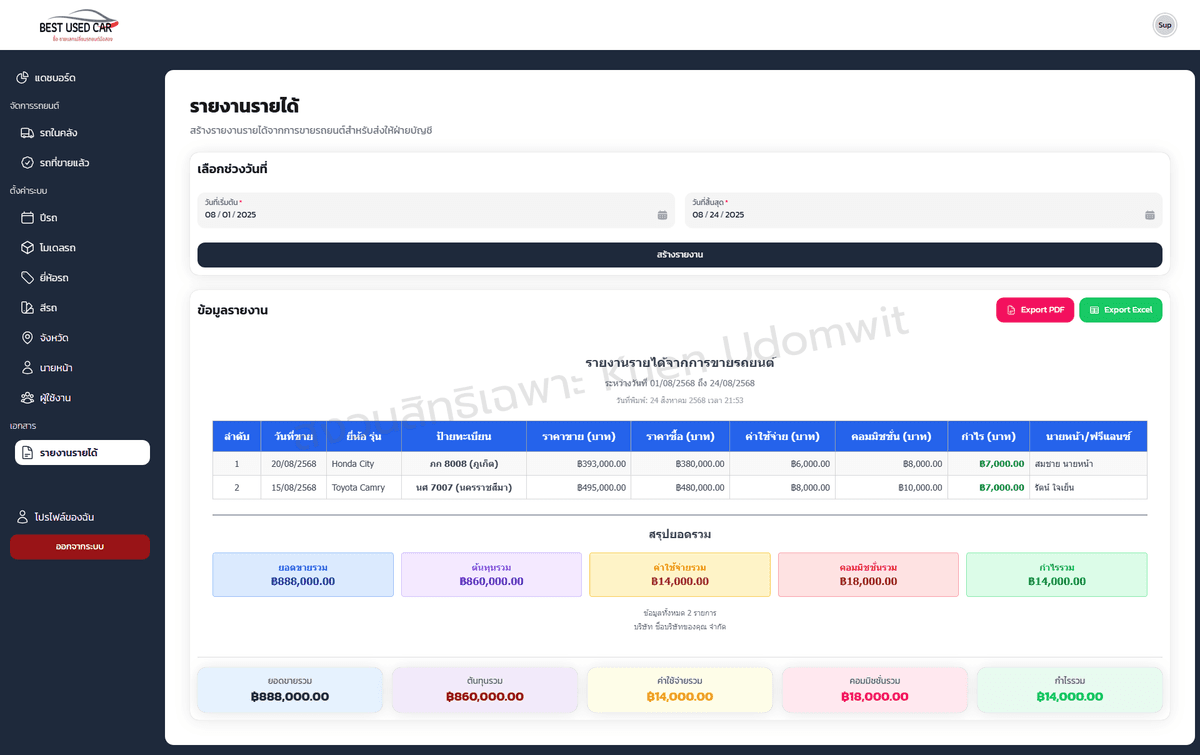Log out with the ออกจากระบบ button
Image resolution: width=1200 pixels, height=755 pixels.
pos(80,547)
